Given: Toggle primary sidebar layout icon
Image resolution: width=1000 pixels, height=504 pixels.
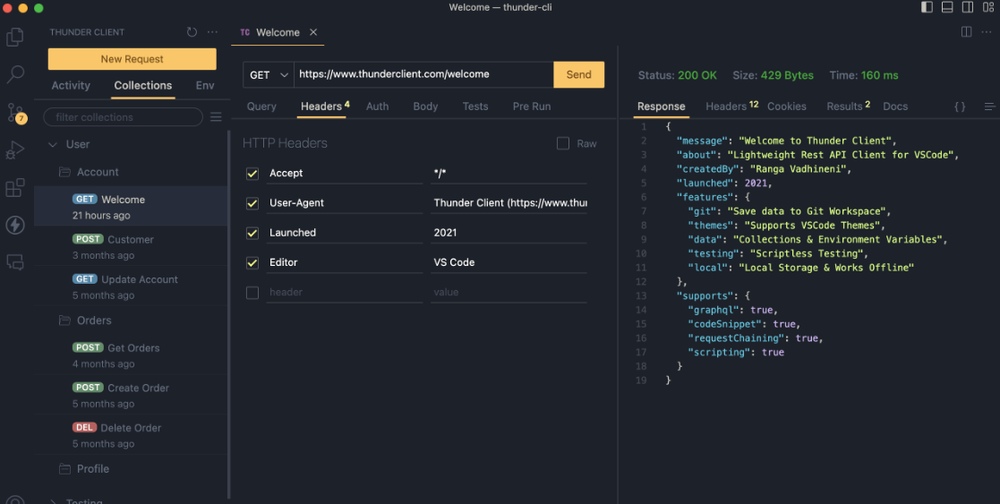Looking at the screenshot, I should click(927, 7).
